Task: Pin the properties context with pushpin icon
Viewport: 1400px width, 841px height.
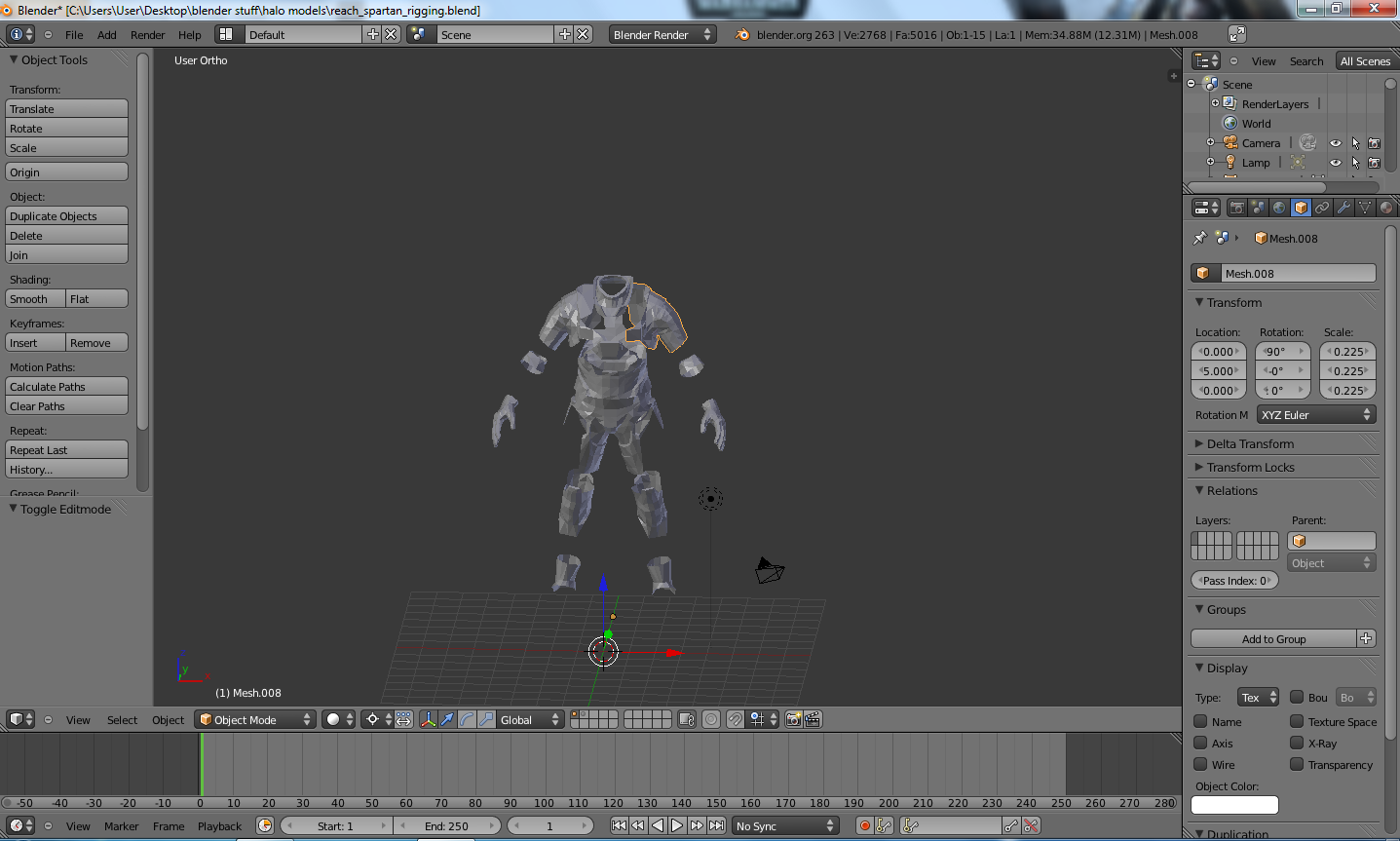Action: [1199, 238]
